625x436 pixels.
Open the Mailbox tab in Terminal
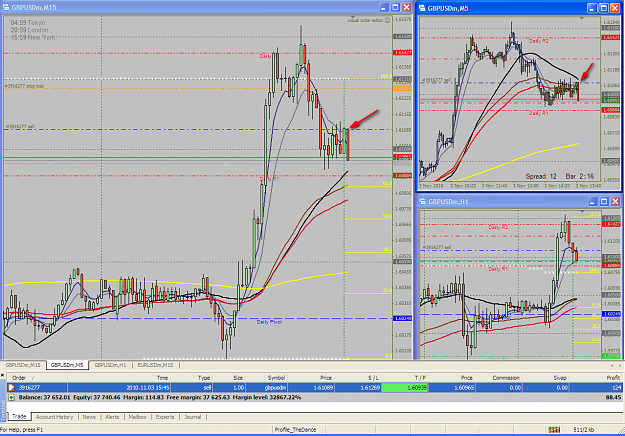coord(138,417)
